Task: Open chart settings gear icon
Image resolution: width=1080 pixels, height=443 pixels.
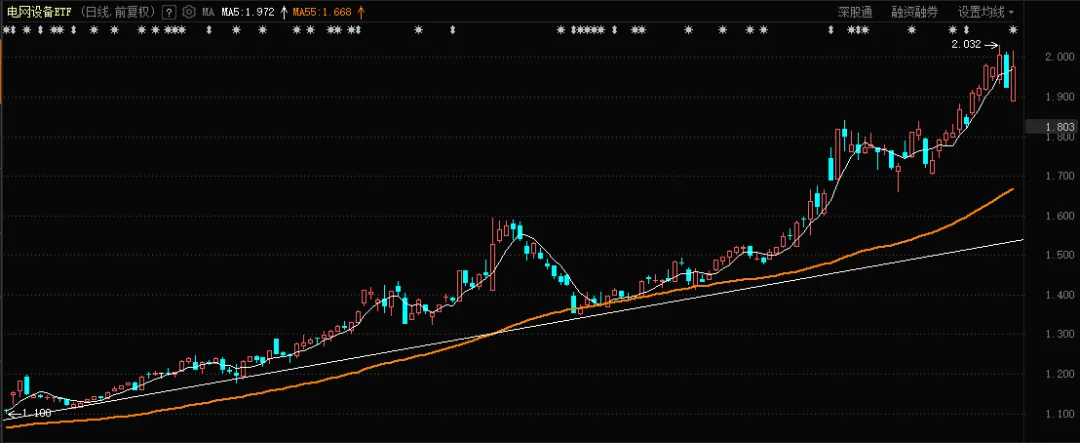Action: (188, 12)
